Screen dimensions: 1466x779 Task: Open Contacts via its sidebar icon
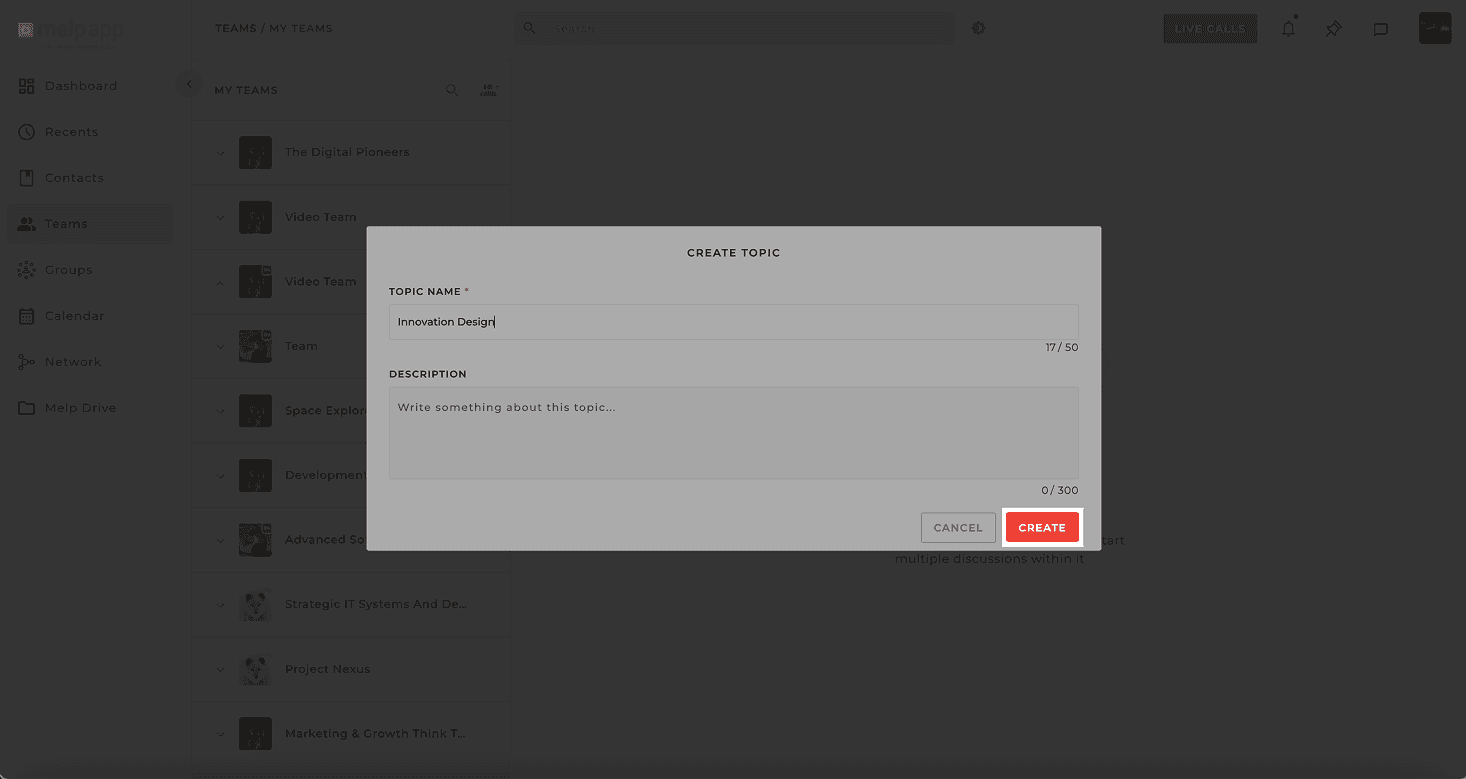pos(26,177)
